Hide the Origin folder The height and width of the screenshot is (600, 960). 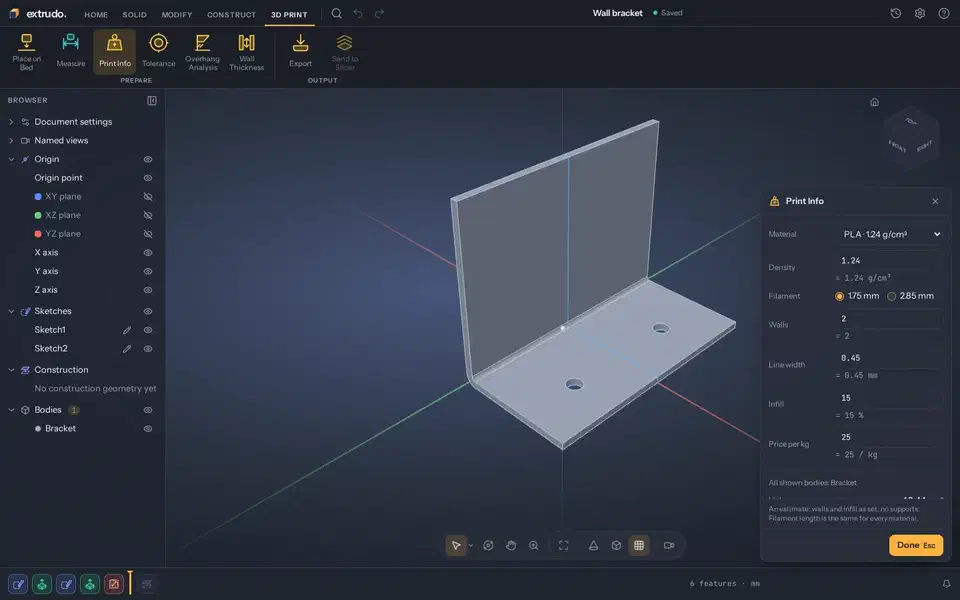tap(148, 159)
